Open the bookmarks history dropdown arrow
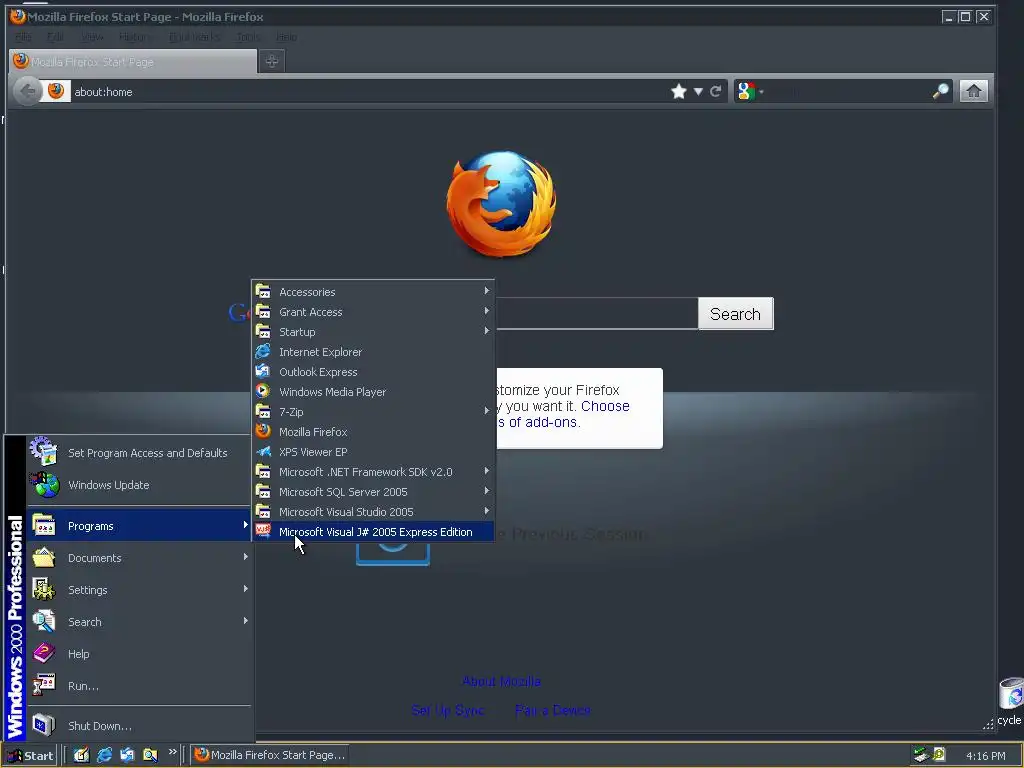Viewport: 1024px width, 768px height. pyautogui.click(x=698, y=91)
